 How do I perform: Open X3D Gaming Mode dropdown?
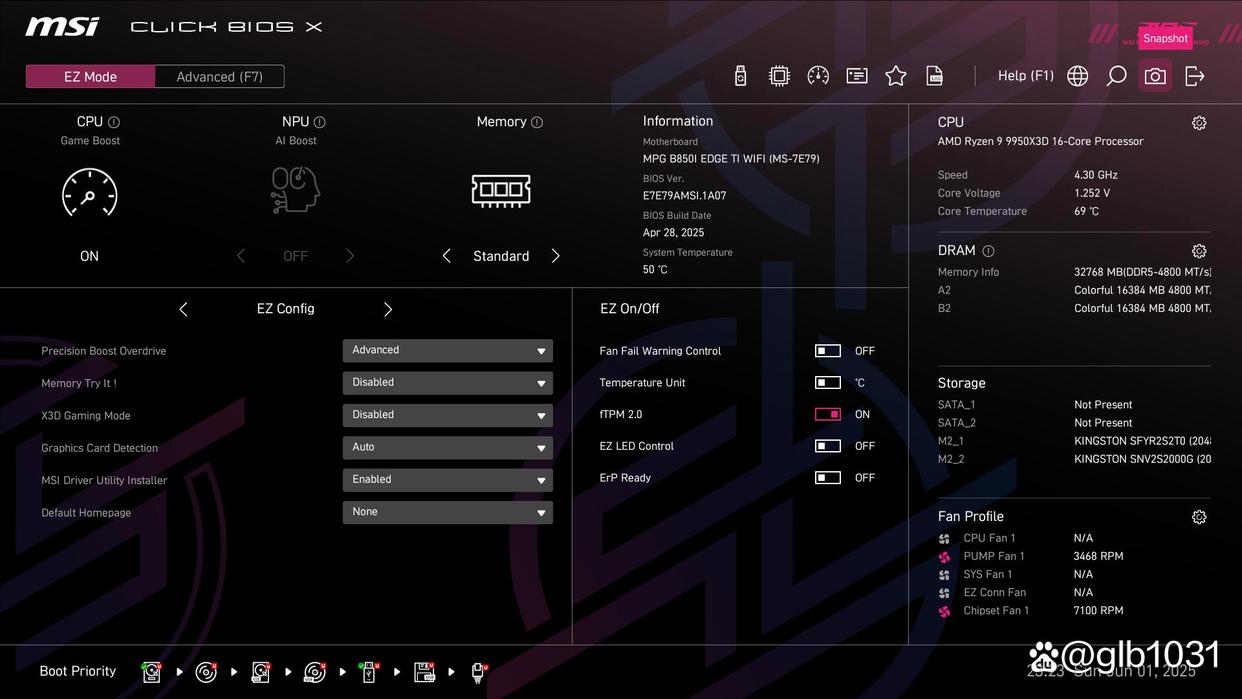pos(448,415)
